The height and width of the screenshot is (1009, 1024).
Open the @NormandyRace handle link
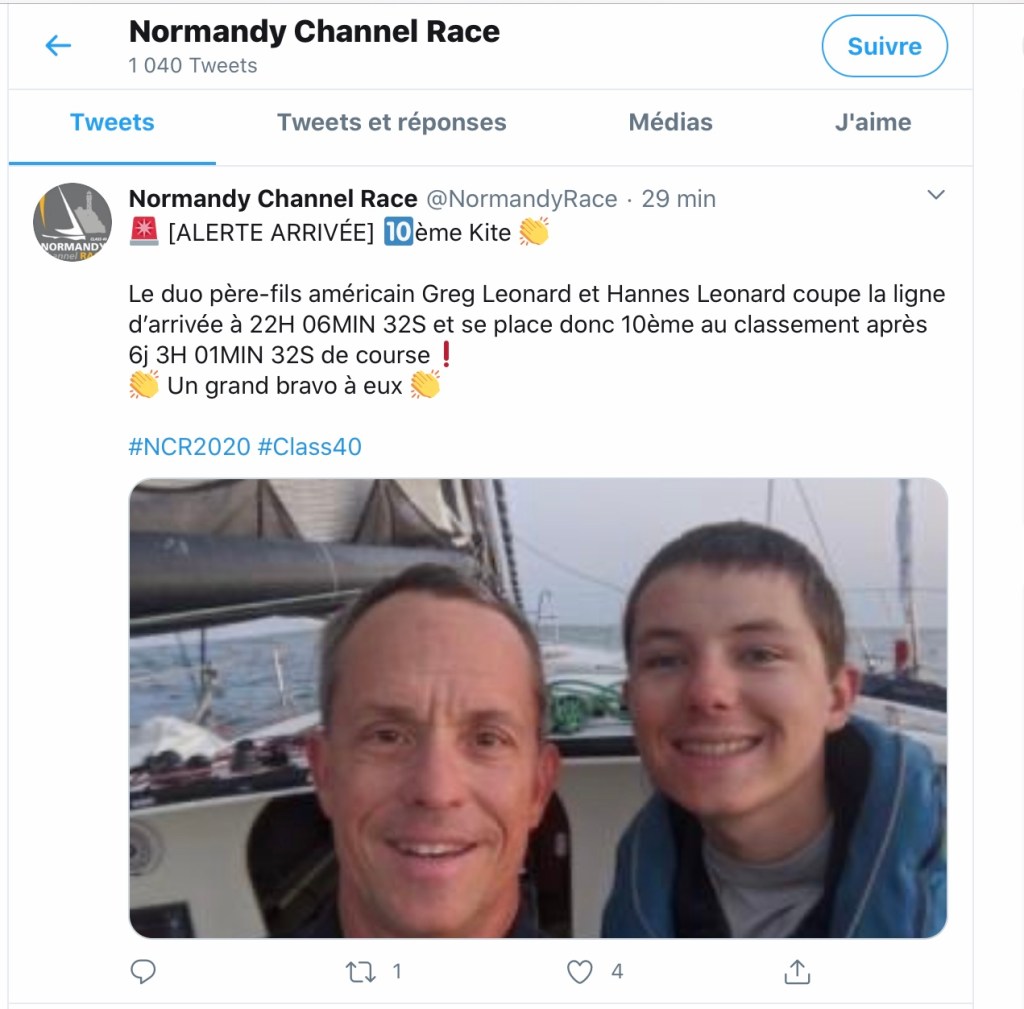coord(522,199)
